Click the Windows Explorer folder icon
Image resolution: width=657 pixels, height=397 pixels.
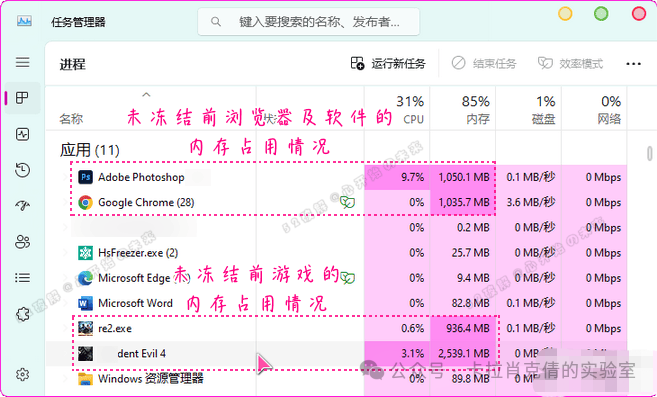pyautogui.click(x=85, y=379)
